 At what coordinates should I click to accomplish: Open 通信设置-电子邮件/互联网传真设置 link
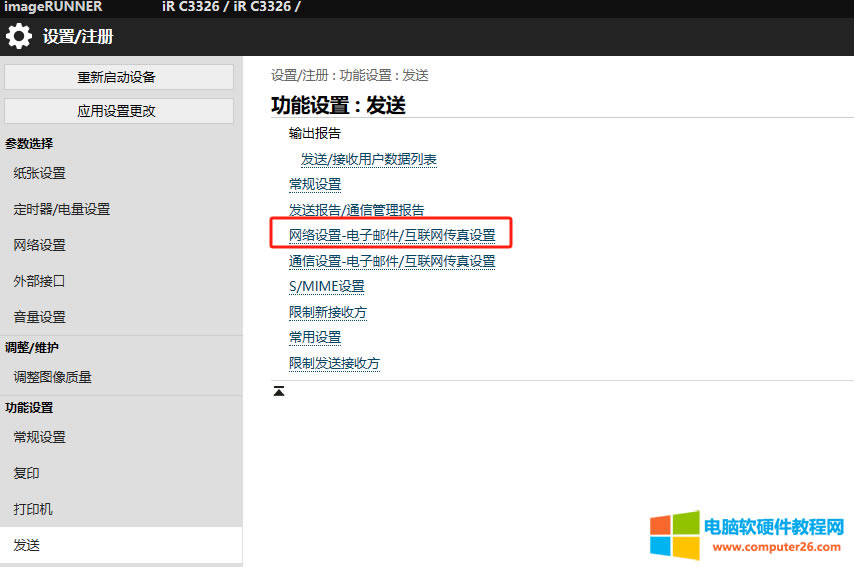point(392,261)
